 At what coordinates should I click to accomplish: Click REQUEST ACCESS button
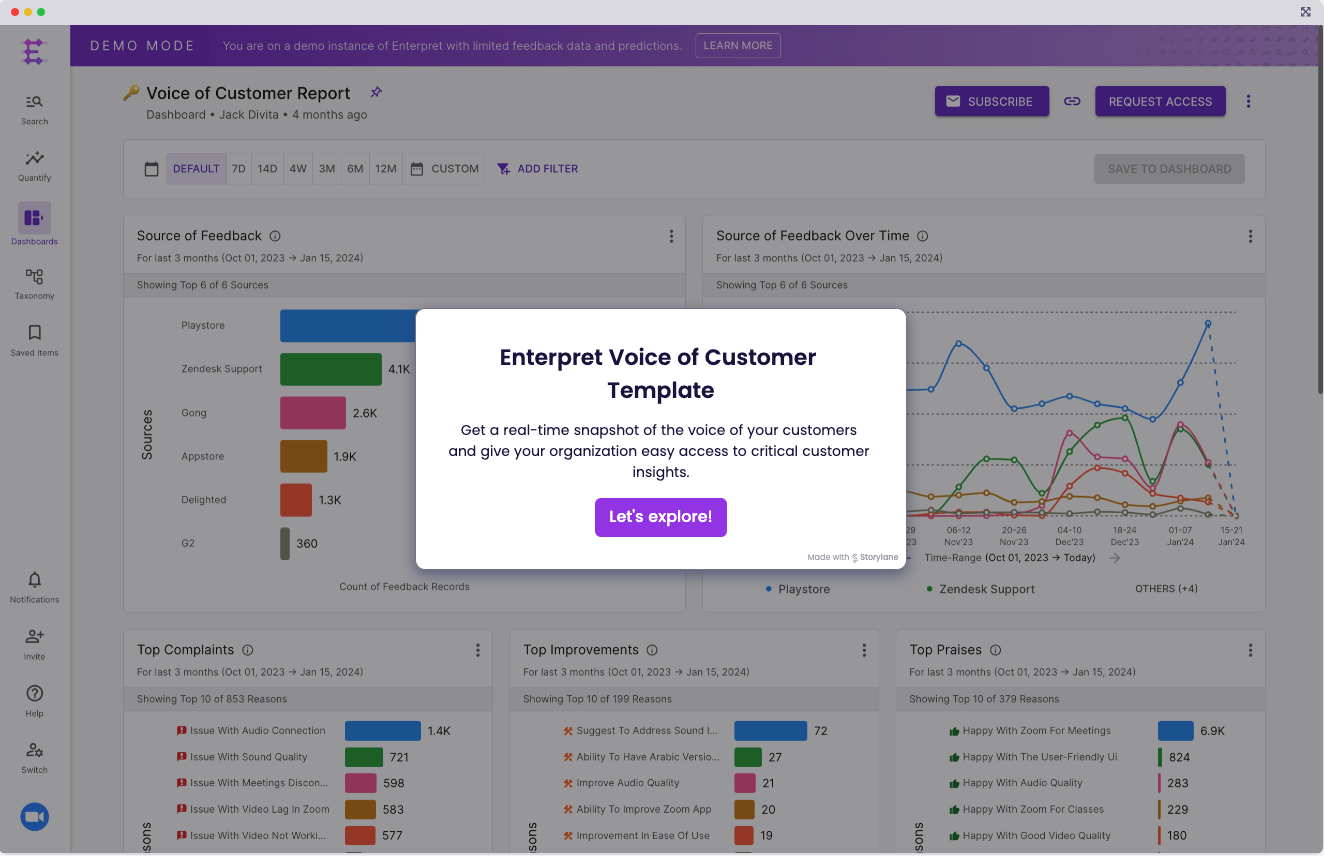[1160, 101]
